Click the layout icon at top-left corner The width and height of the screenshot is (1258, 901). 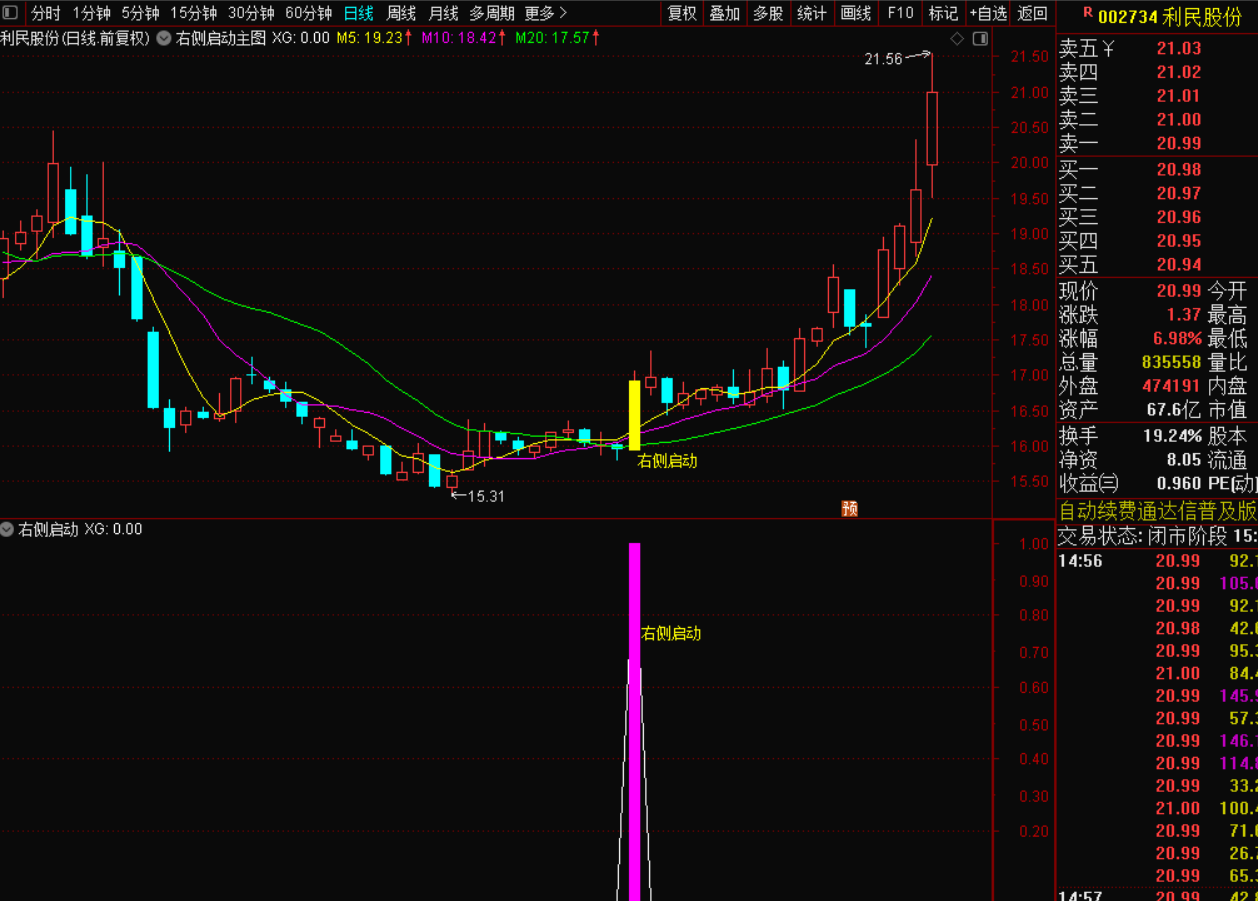(11, 13)
